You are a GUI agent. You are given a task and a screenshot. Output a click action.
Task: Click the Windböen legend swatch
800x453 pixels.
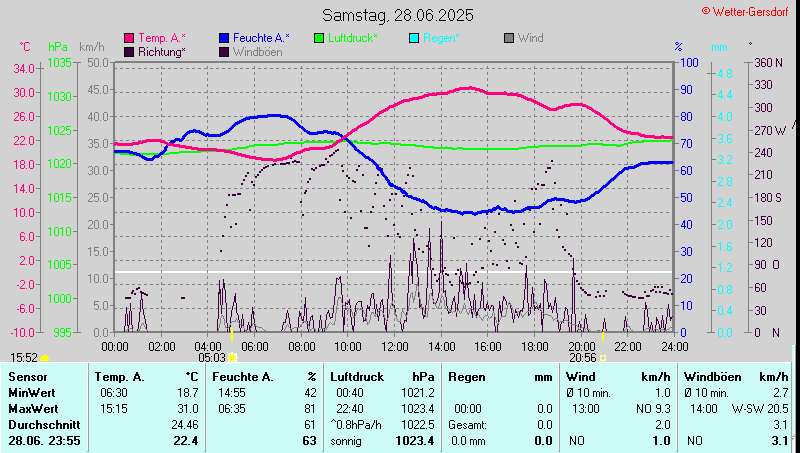[x=224, y=52]
